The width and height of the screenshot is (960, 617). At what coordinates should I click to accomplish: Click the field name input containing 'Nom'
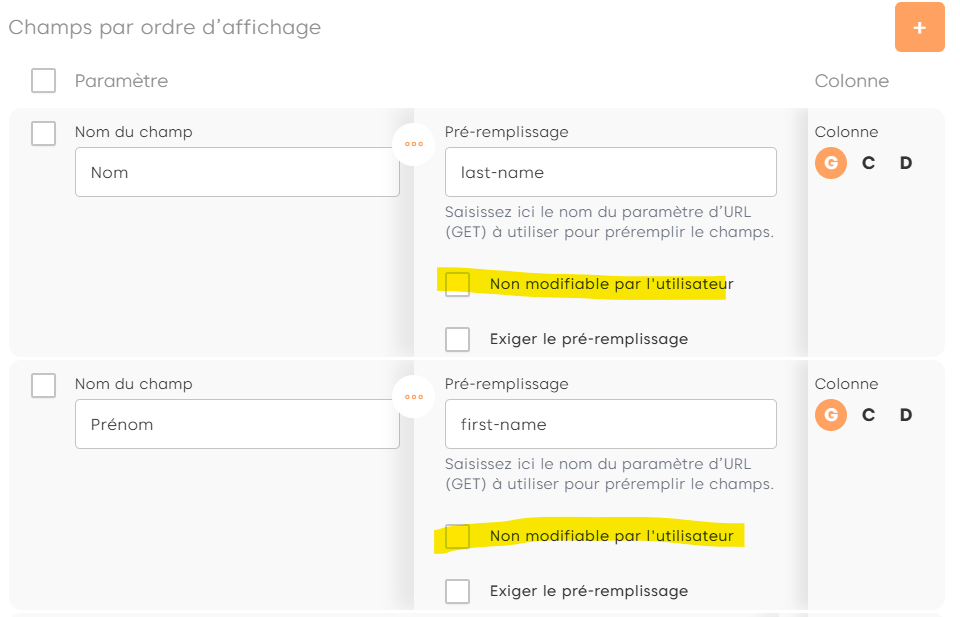coord(237,173)
